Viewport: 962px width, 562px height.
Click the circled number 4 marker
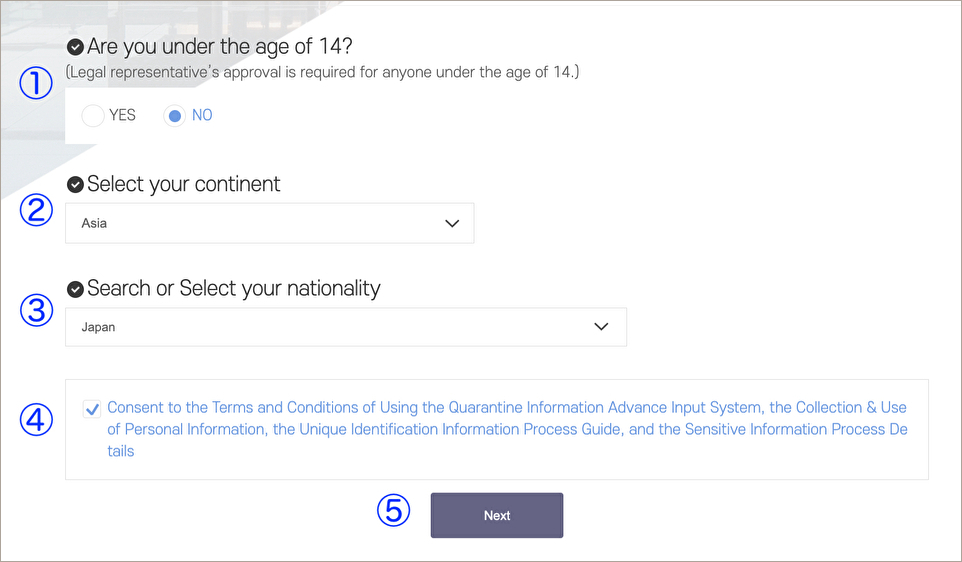click(36, 420)
